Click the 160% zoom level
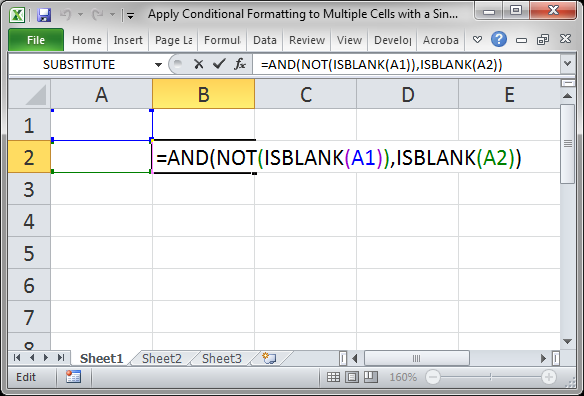 point(403,377)
